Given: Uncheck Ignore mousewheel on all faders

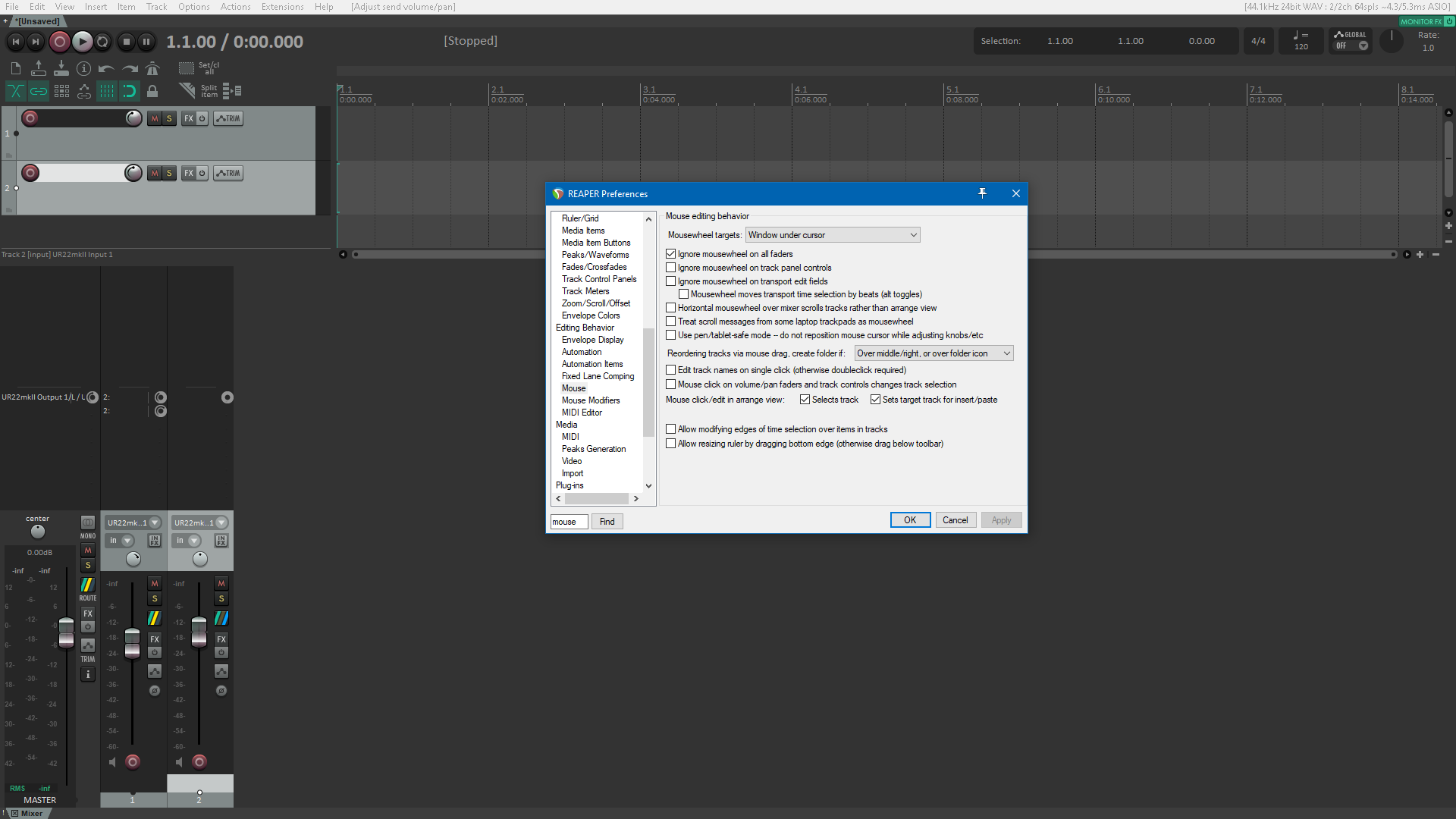Looking at the screenshot, I should (671, 254).
